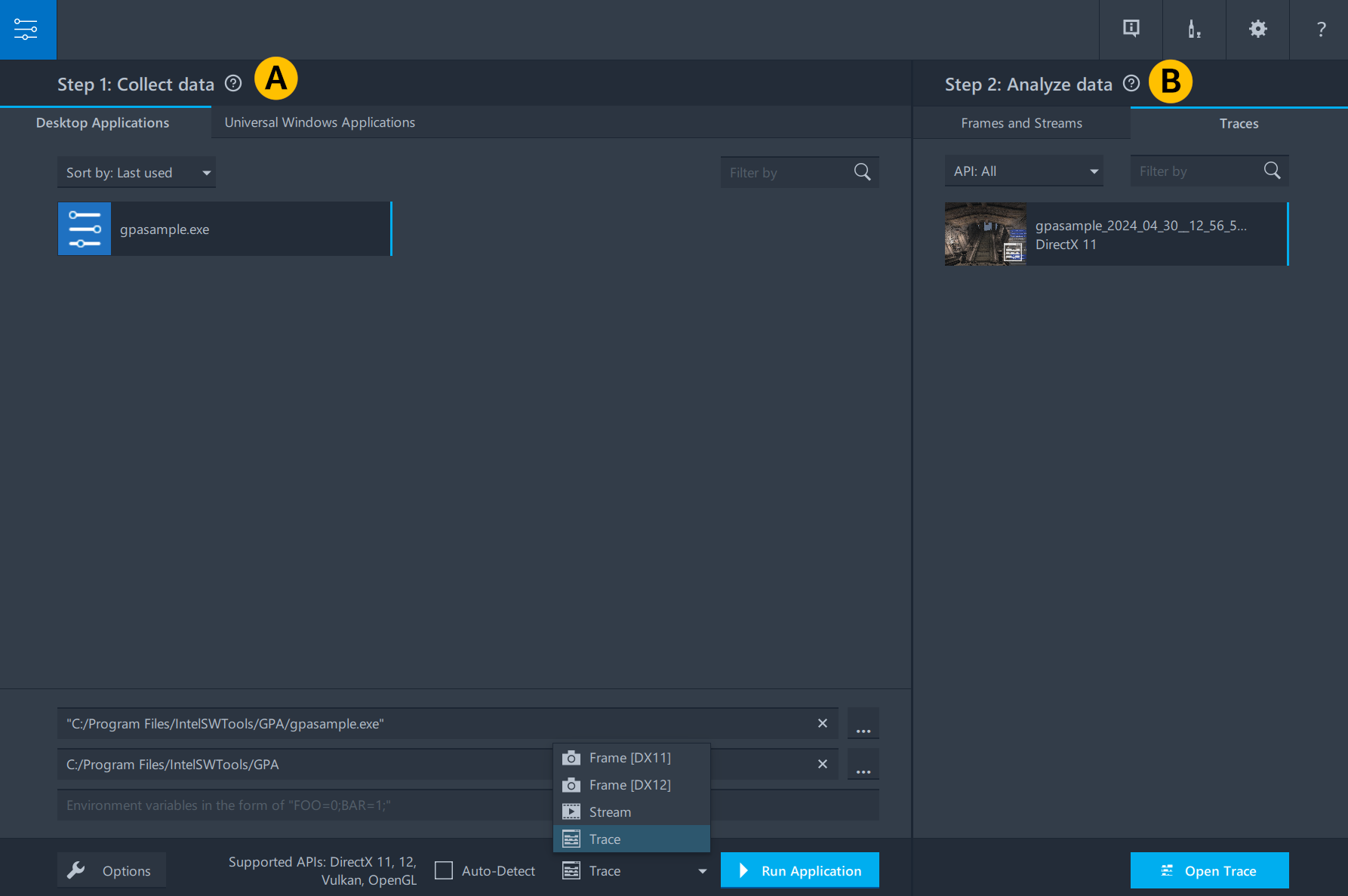Viewport: 1348px width, 896px height.
Task: Enable the Auto-Detect checkbox
Action: click(444, 870)
